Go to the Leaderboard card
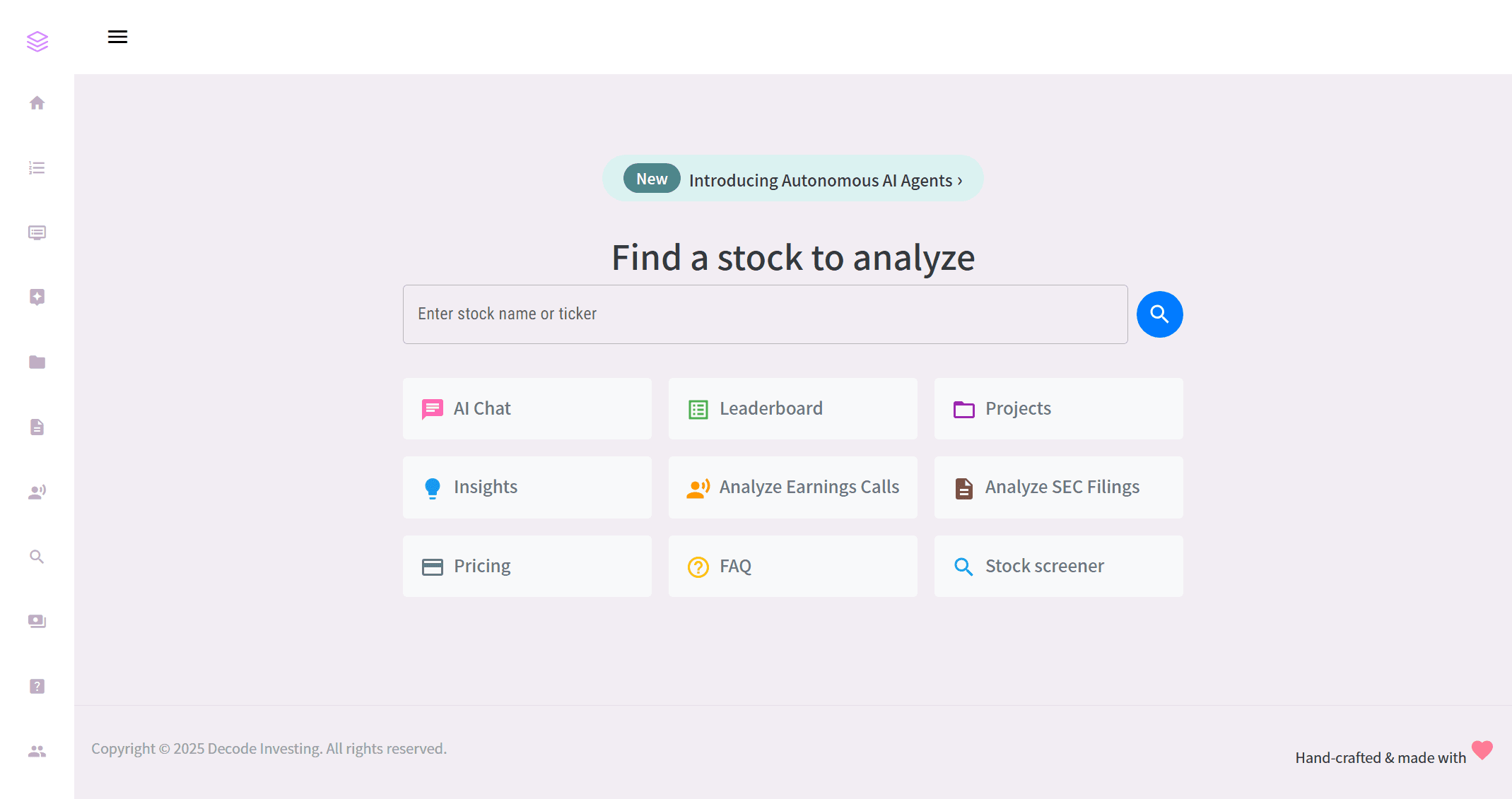This screenshot has height=799, width=1512. click(793, 408)
